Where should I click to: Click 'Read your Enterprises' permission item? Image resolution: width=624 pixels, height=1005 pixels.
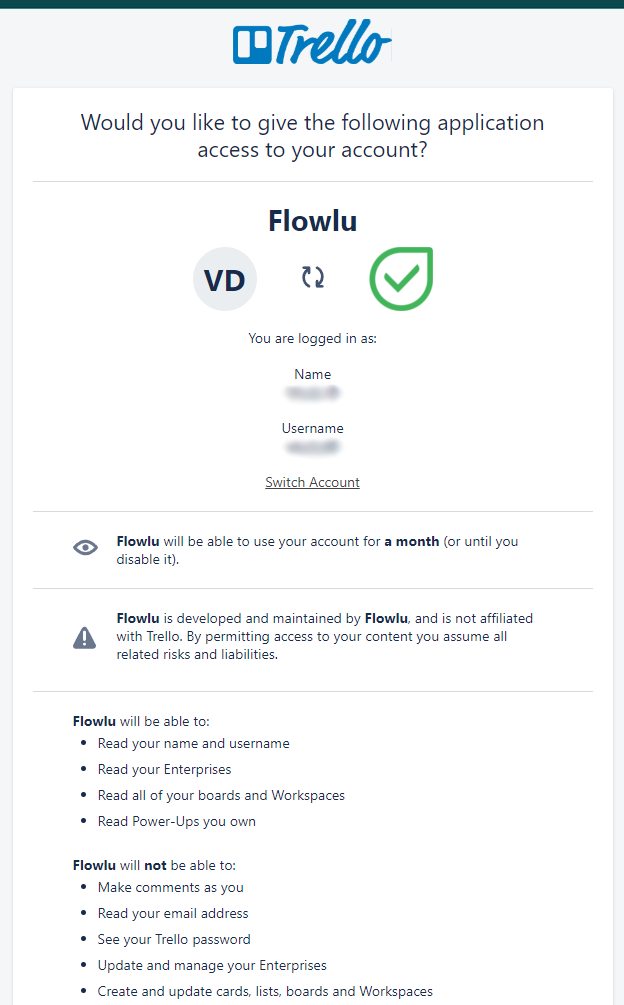click(x=165, y=769)
